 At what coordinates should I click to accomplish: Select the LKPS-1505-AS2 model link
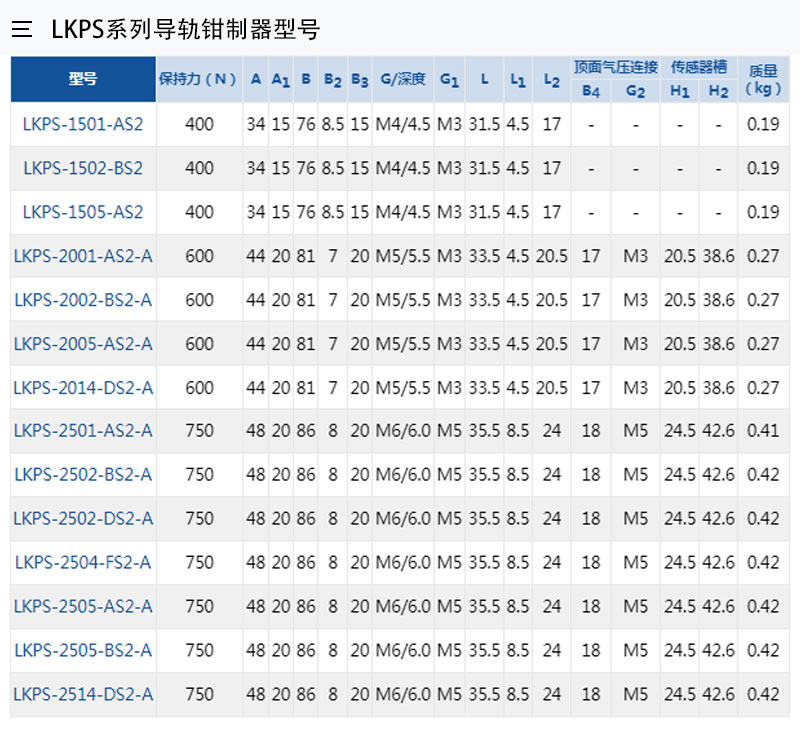tap(83, 212)
